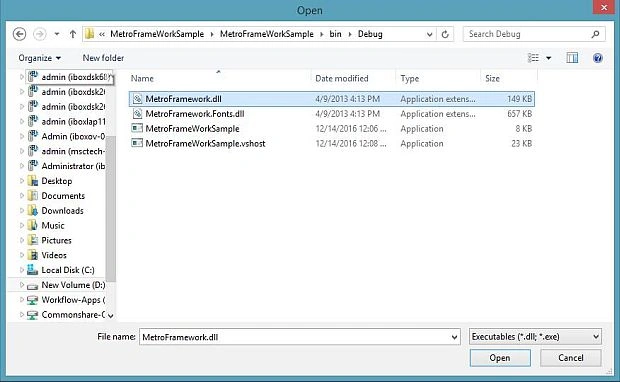620x382 pixels.
Task: Click the navigation pane scroll-down arrow
Action: pyautogui.click(x=111, y=316)
